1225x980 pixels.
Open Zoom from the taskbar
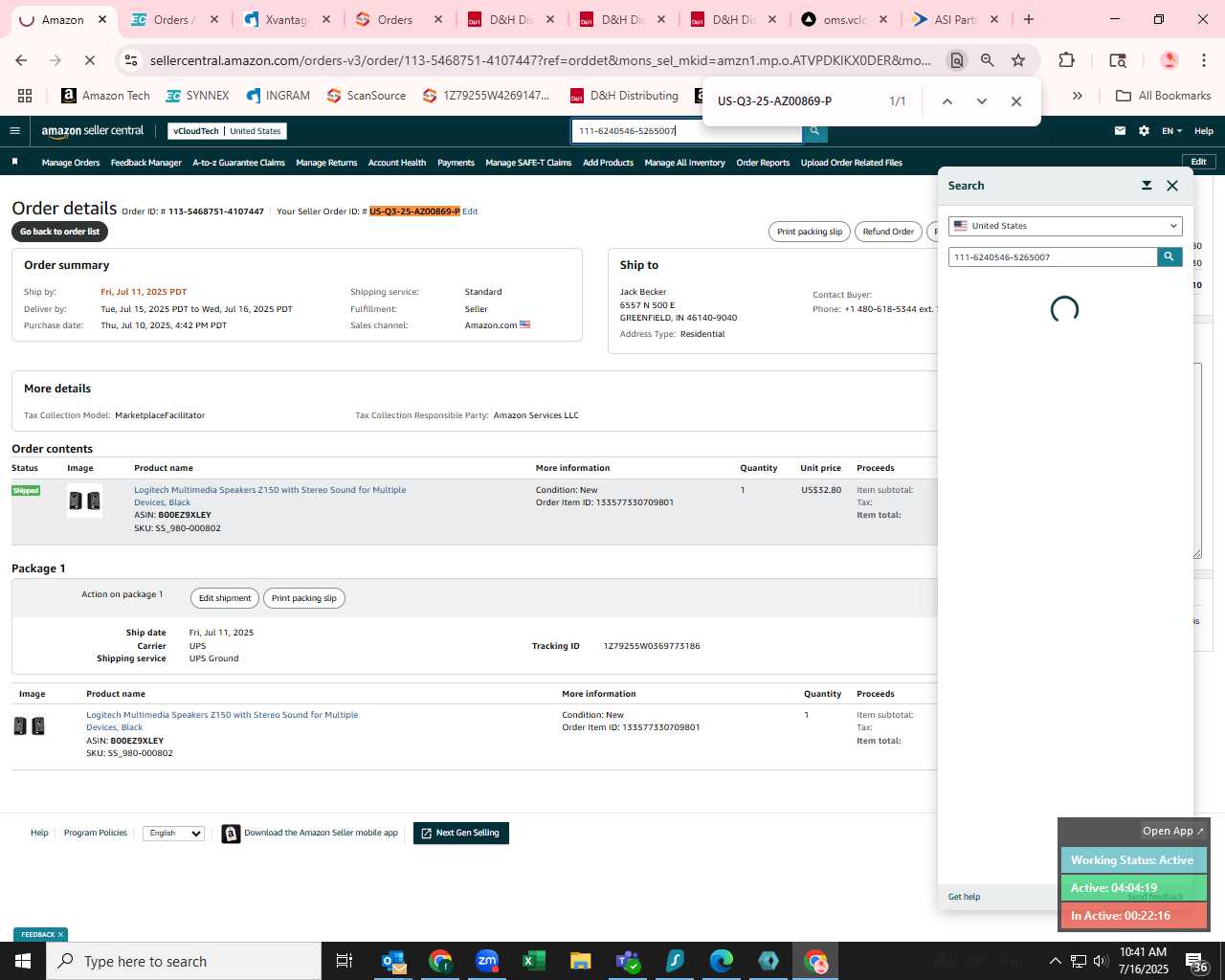[x=487, y=961]
